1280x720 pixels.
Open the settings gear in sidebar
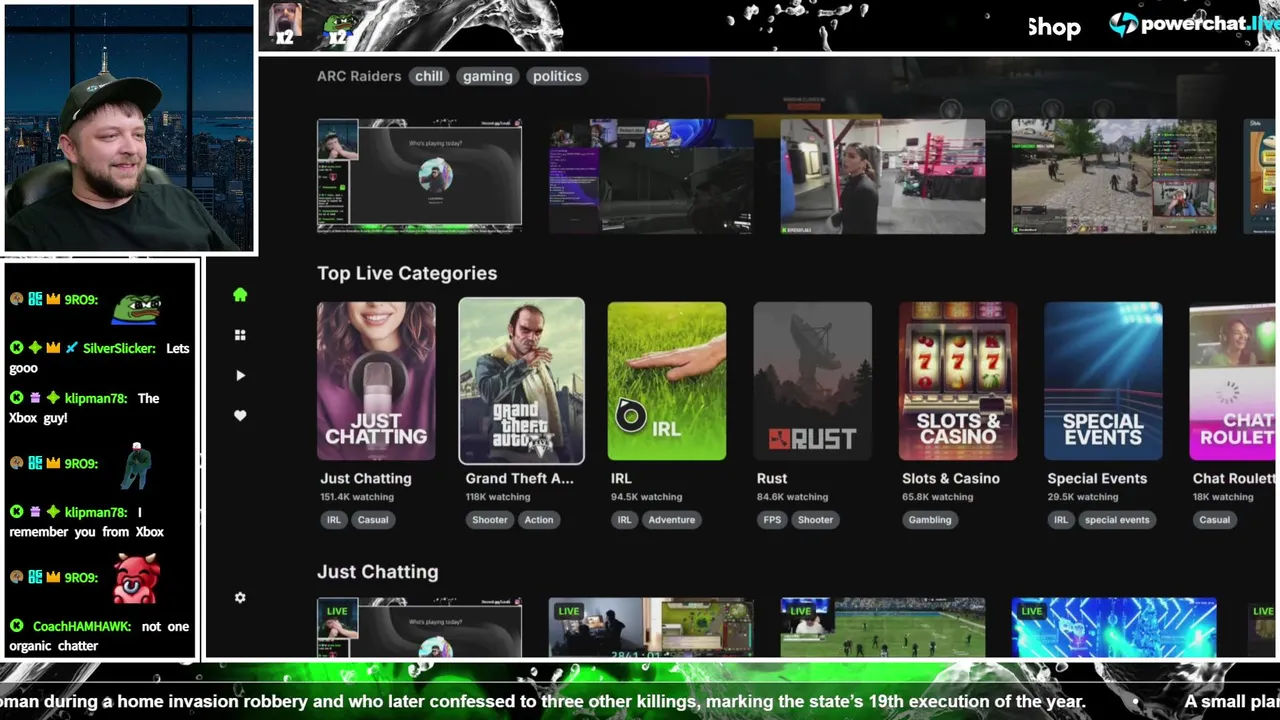click(x=240, y=597)
